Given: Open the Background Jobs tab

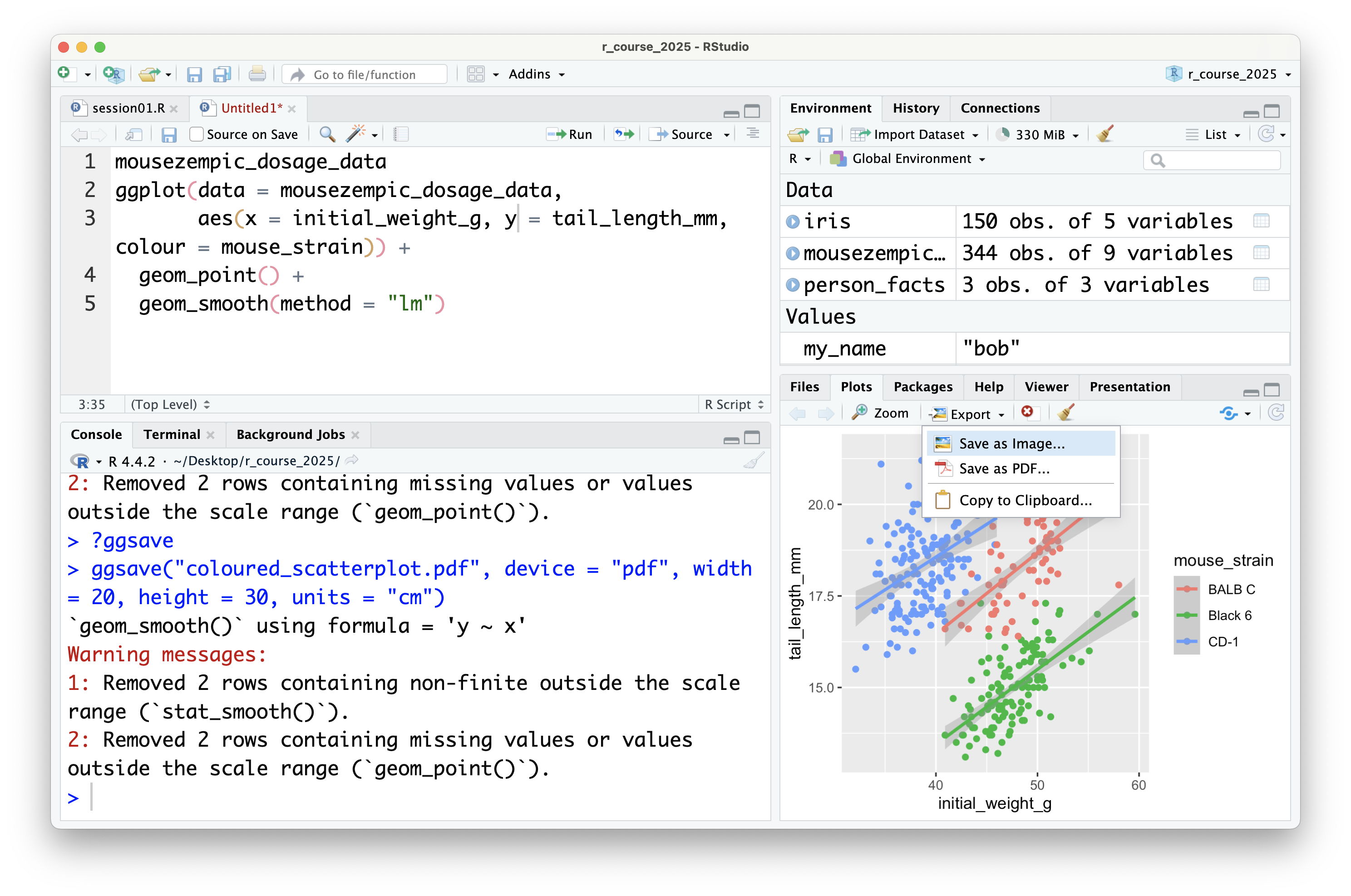Looking at the screenshot, I should (291, 435).
